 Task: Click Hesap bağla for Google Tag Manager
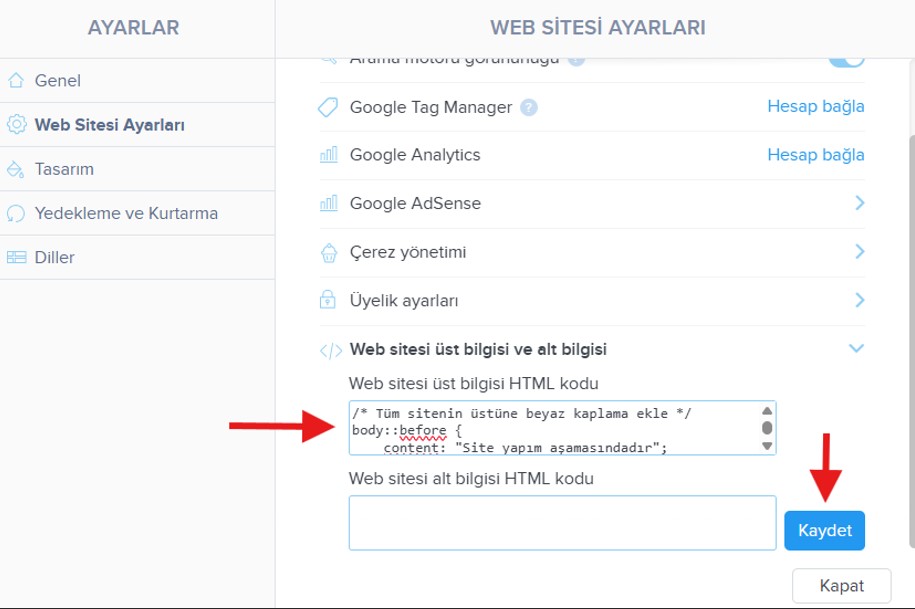[815, 106]
